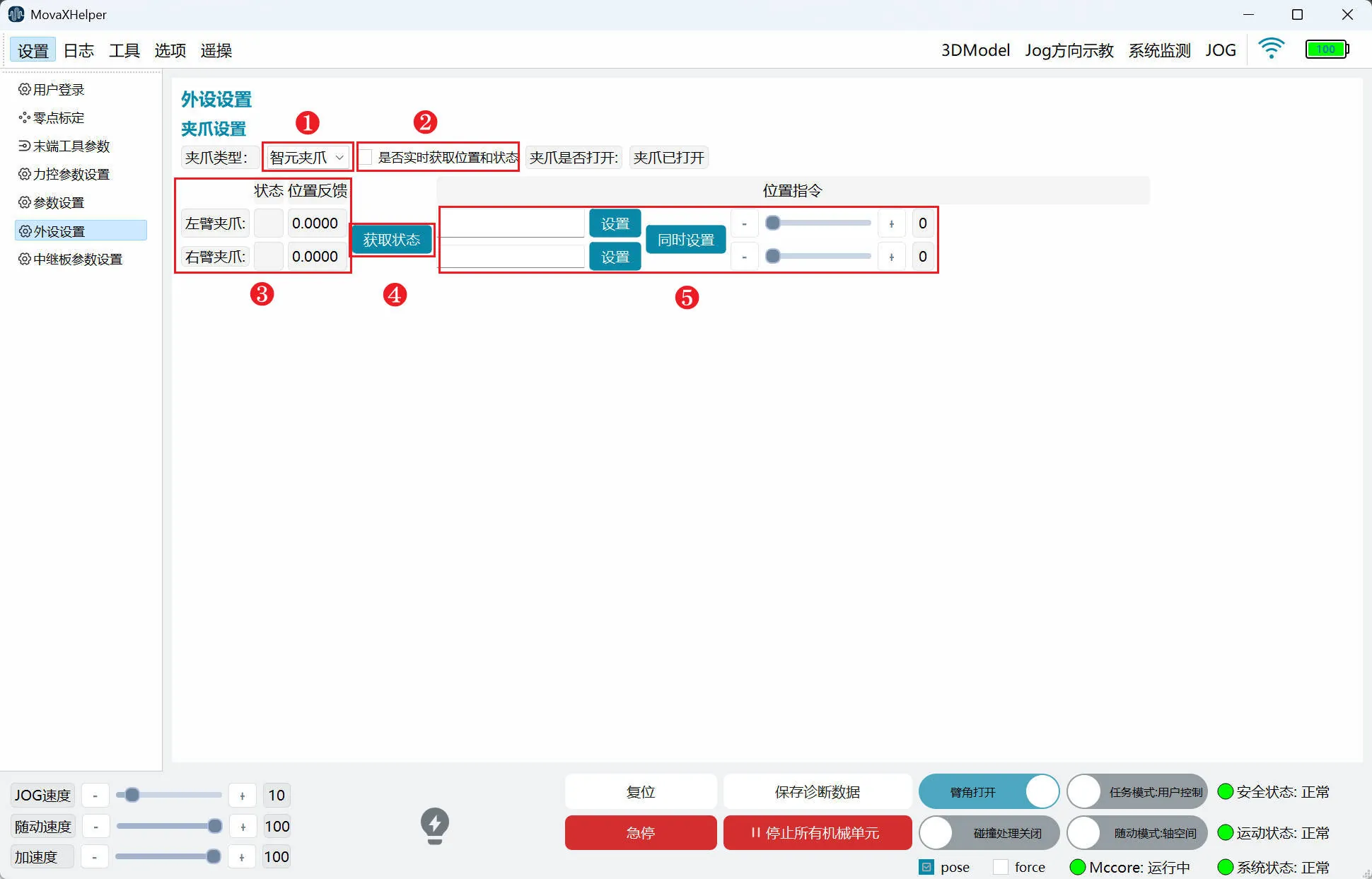Viewport: 1372px width, 879px height.
Task: Click the battery level indicator icon
Action: (1326, 50)
